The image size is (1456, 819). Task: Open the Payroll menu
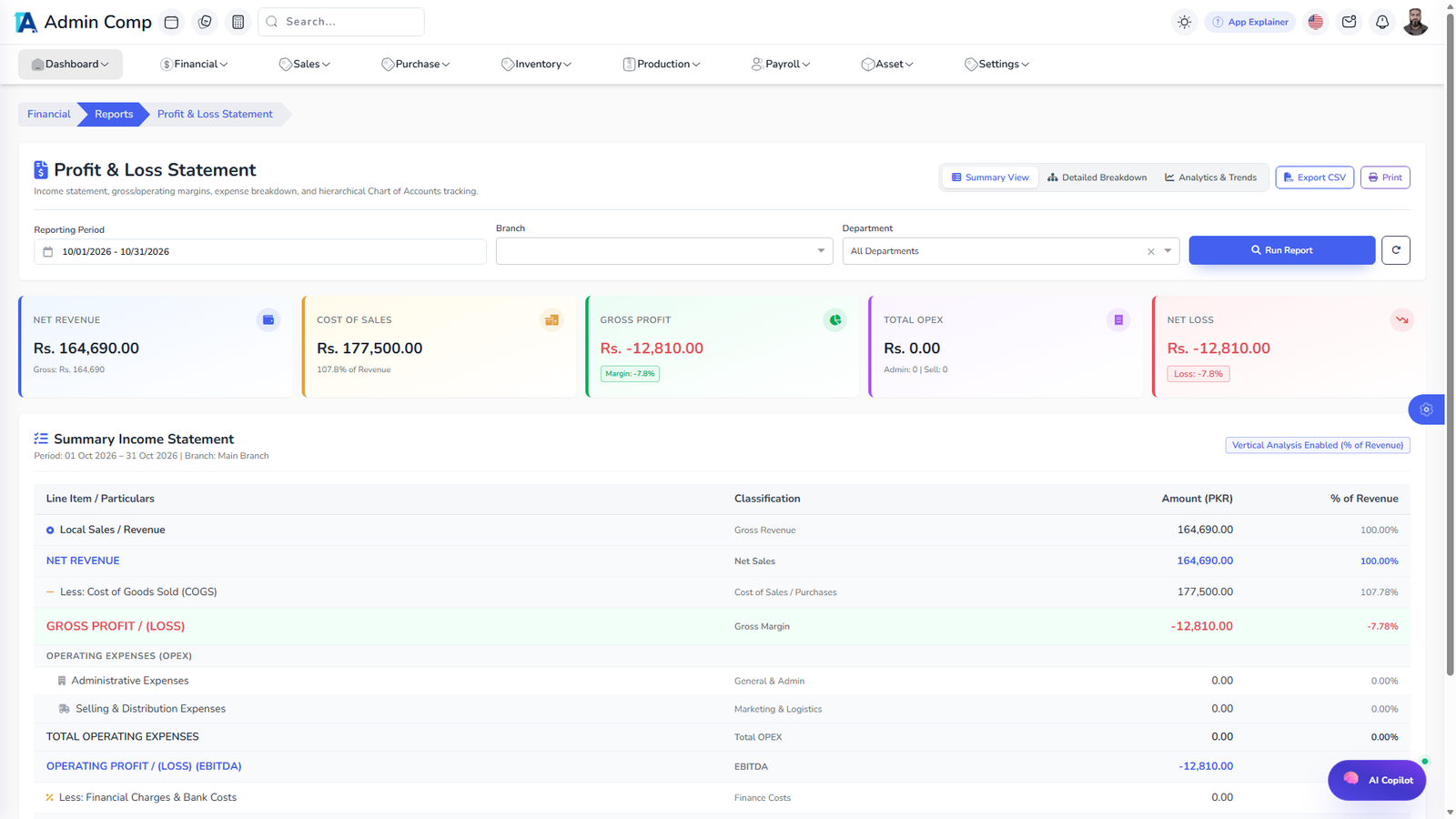pyautogui.click(x=781, y=65)
